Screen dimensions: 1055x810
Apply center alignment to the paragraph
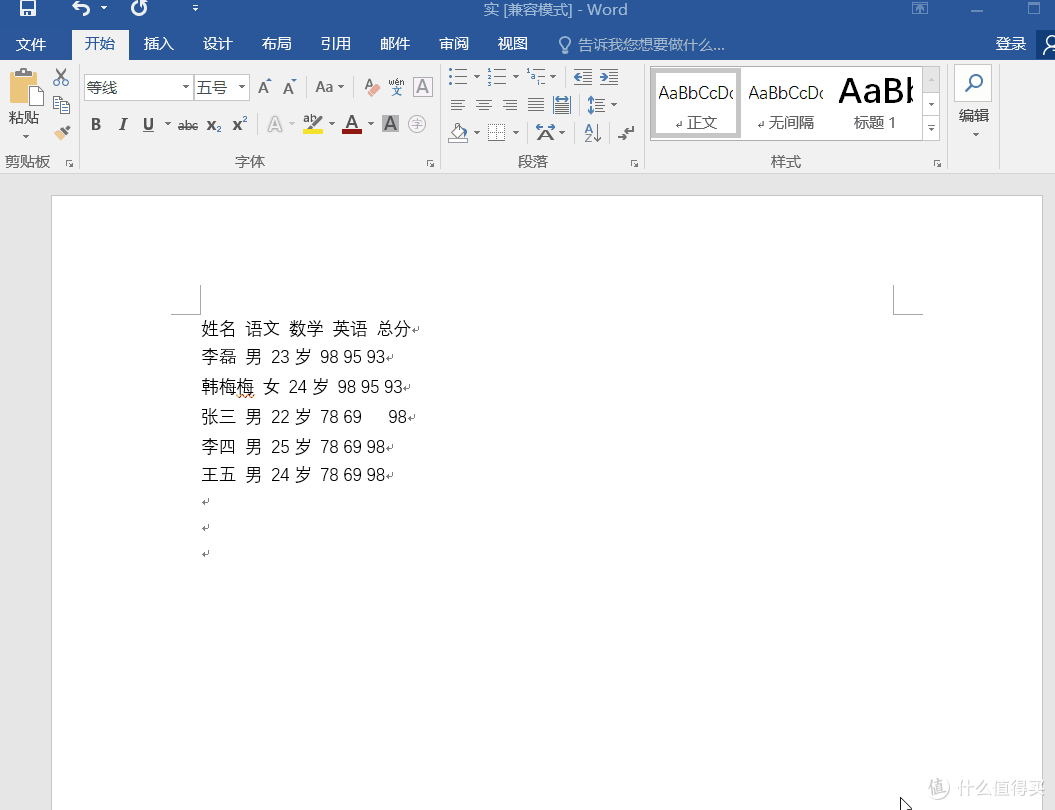tap(484, 105)
